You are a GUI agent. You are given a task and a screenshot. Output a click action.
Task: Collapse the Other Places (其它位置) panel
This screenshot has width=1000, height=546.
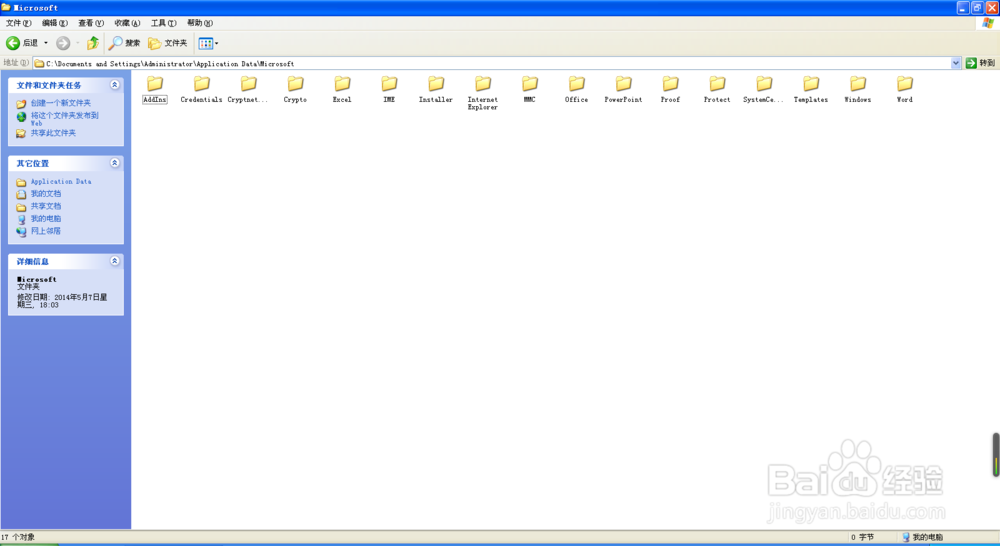(x=115, y=163)
